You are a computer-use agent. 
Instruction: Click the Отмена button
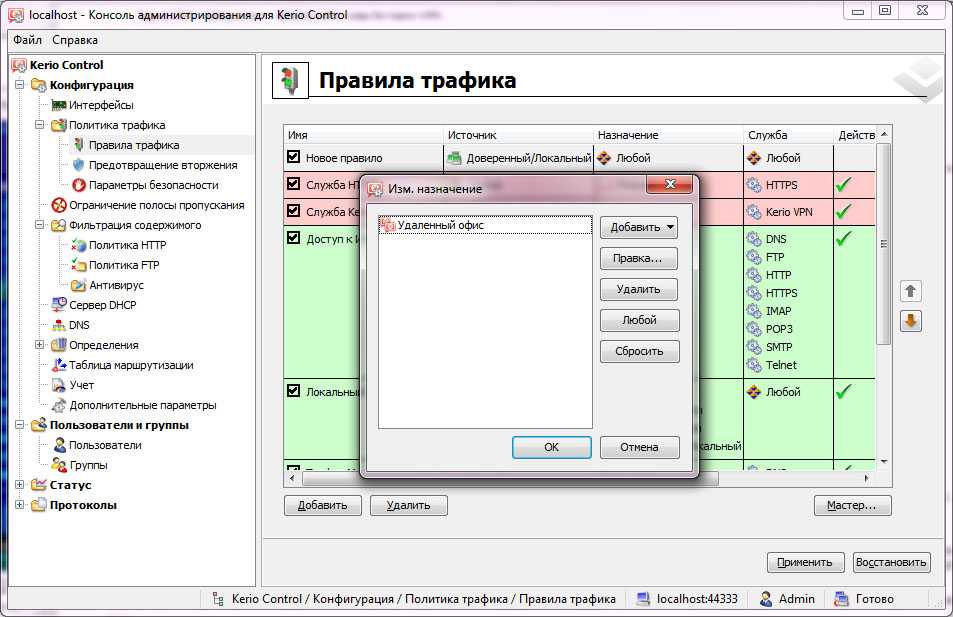639,447
